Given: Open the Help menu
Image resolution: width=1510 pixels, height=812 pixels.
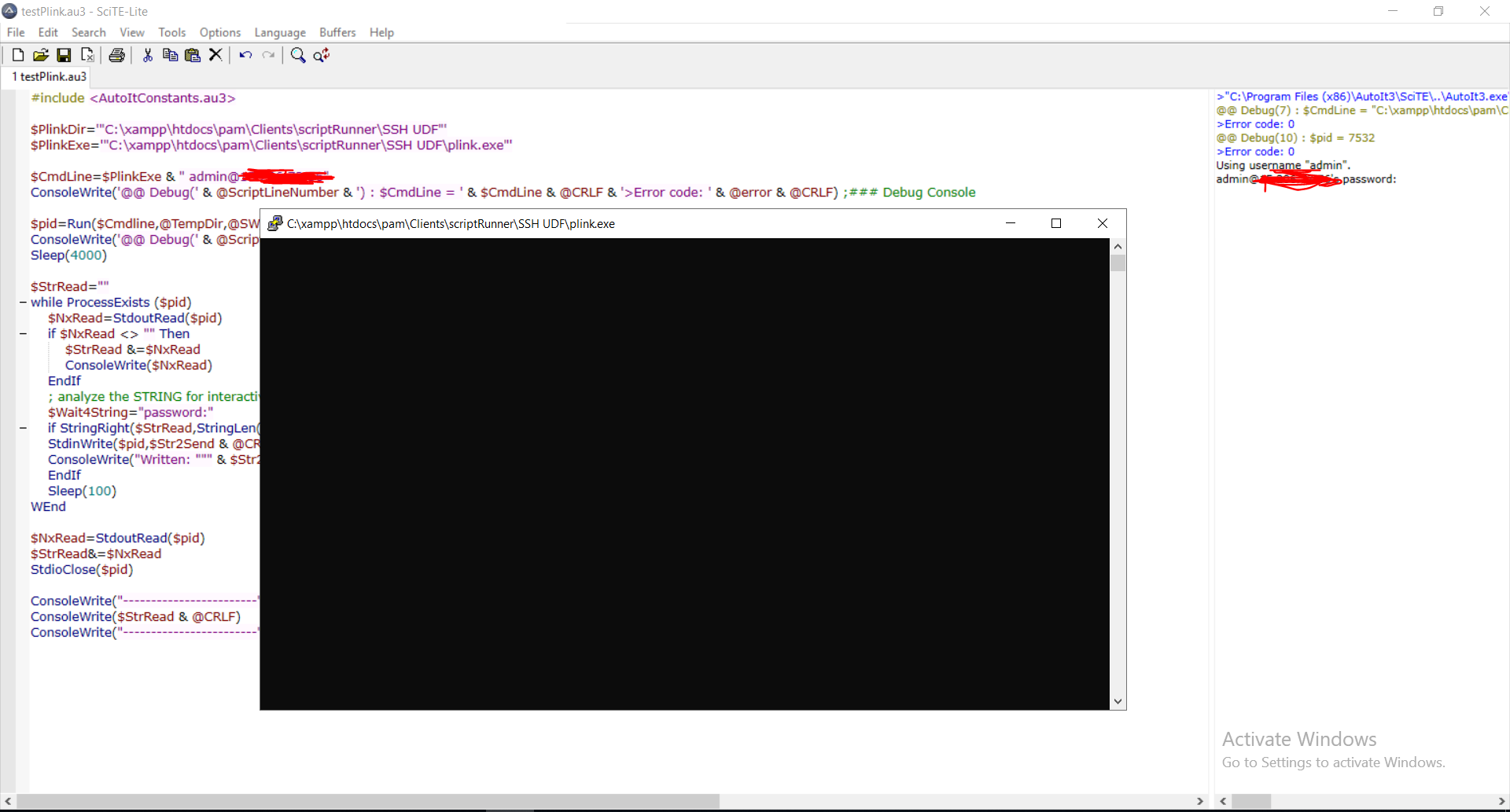Looking at the screenshot, I should (x=381, y=32).
